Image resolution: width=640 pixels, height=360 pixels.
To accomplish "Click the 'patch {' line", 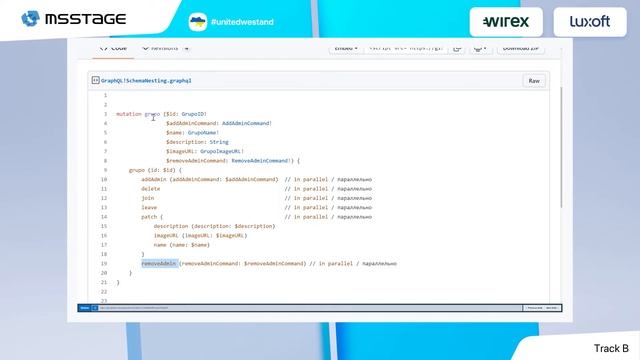I will tap(152, 217).
